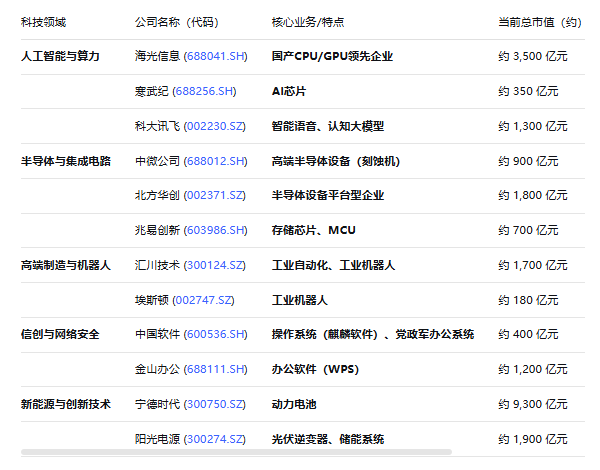Open stock code link 600536.SH
The height and width of the screenshot is (470, 600).
215,334
